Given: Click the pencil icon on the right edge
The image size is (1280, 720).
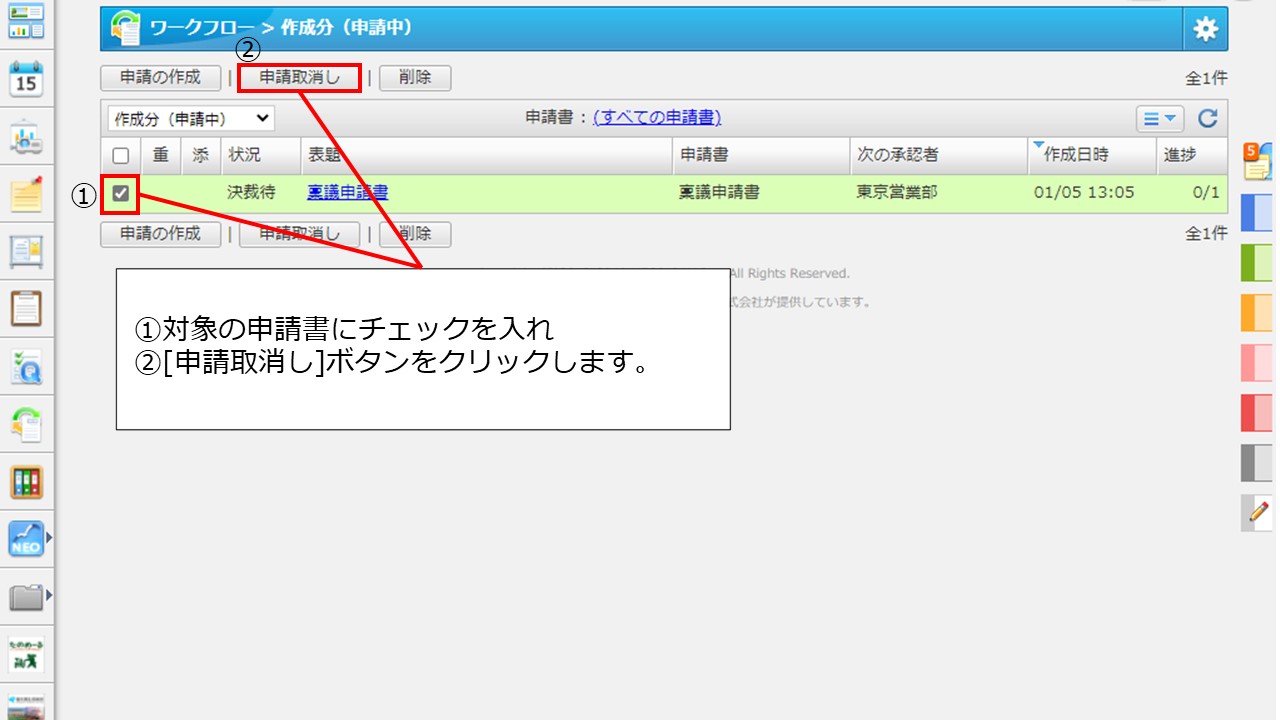Looking at the screenshot, I should coord(1256,514).
